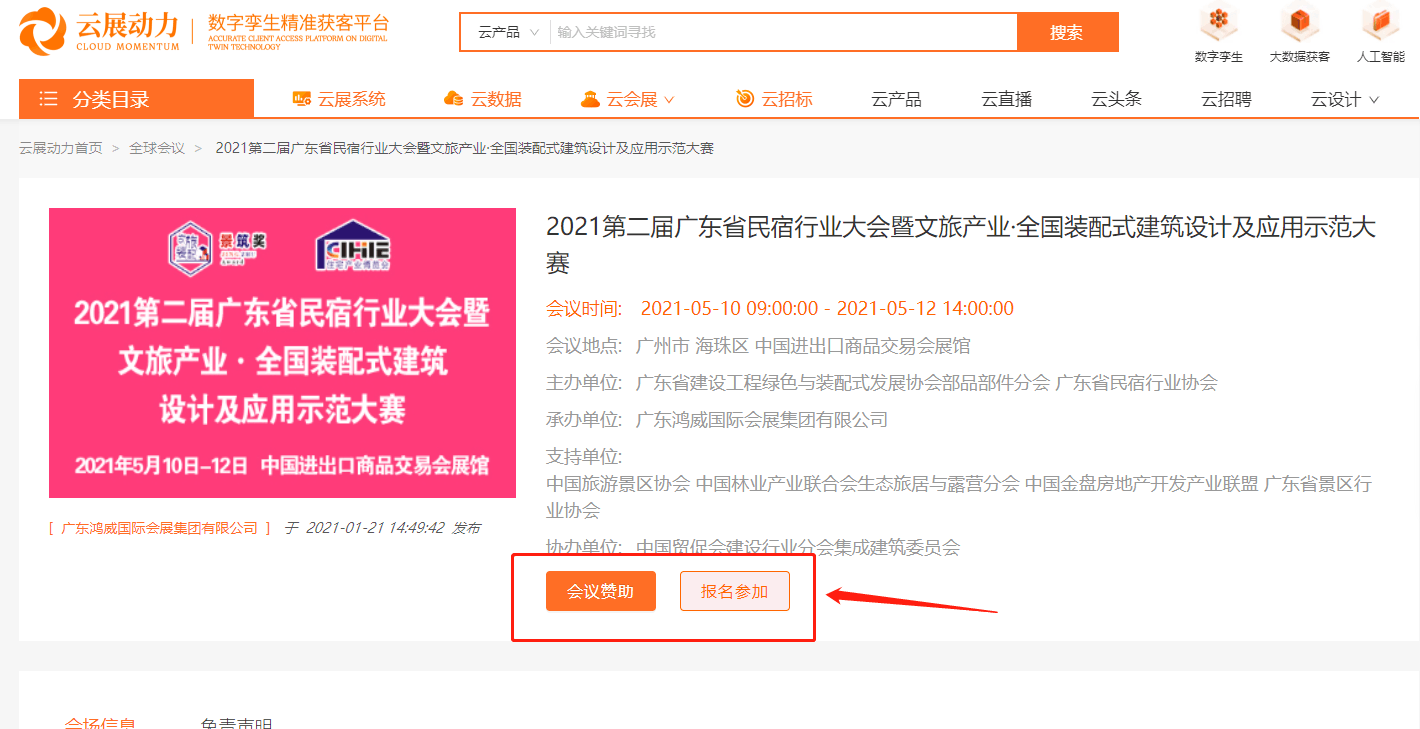Click the 会议赞助 sponsorship button
This screenshot has width=1420, height=729.
600,591
